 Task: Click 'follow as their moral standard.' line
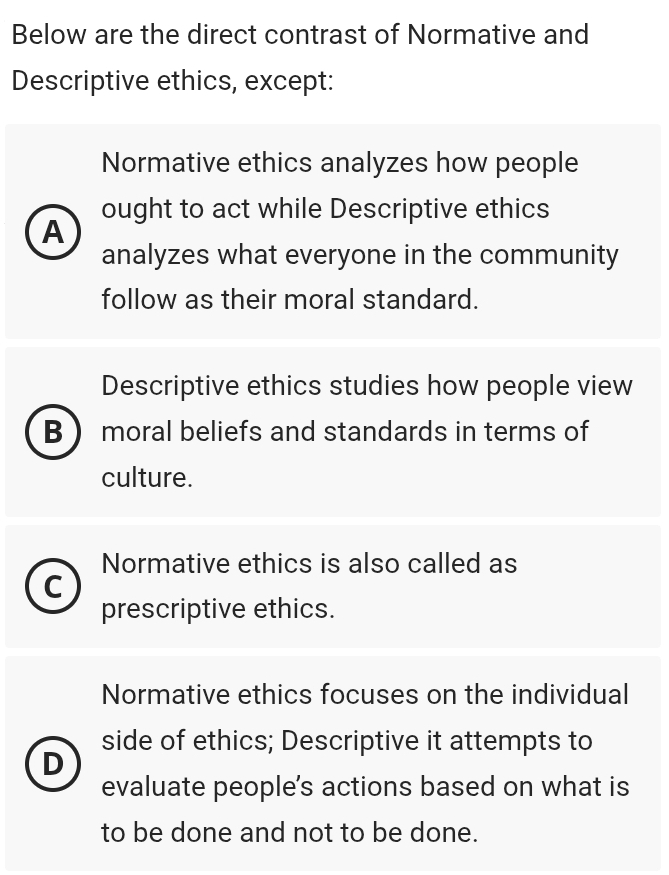(290, 299)
